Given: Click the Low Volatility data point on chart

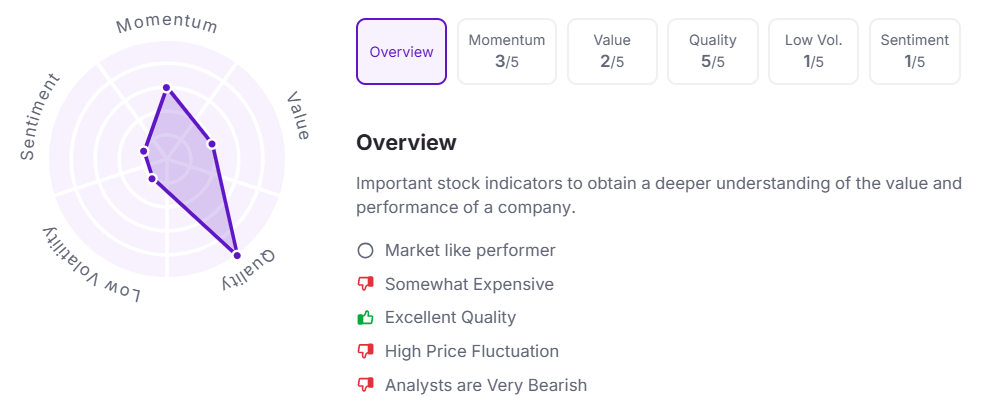Looking at the screenshot, I should pos(152,180).
